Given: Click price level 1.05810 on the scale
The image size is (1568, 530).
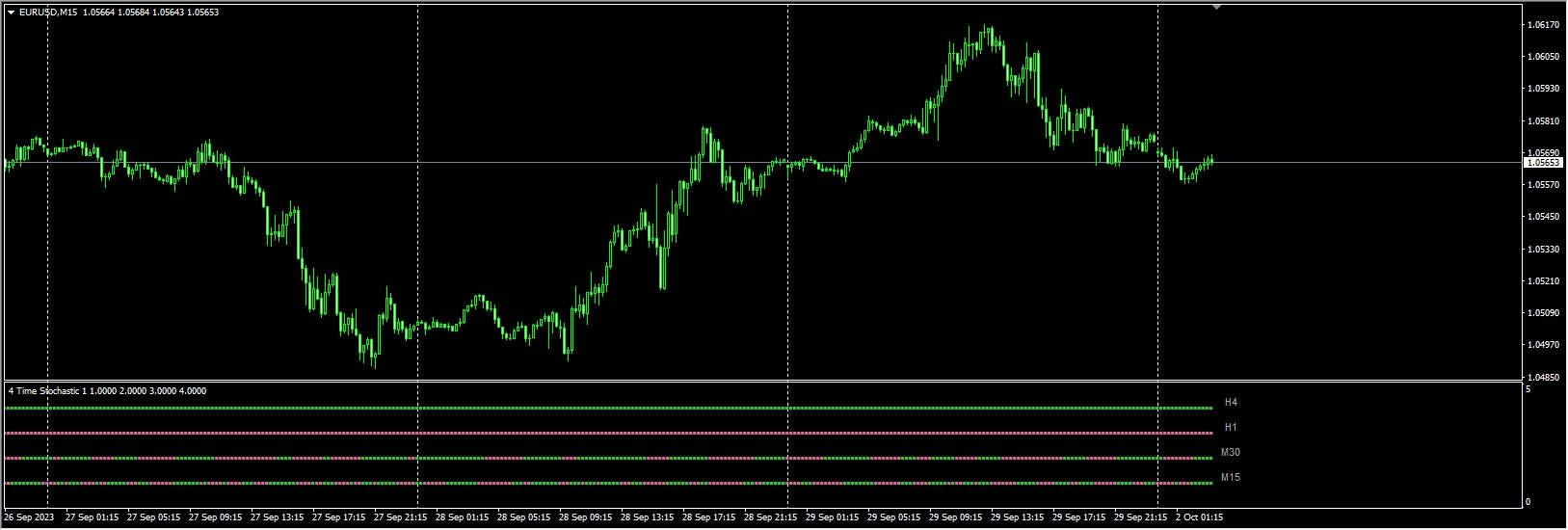Looking at the screenshot, I should [1544, 121].
